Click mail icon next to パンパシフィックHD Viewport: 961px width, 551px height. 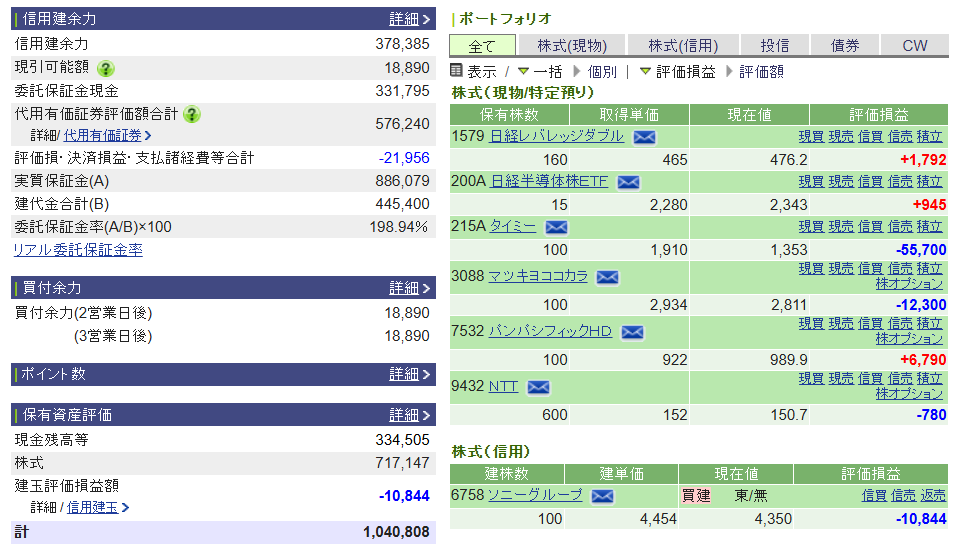point(632,332)
